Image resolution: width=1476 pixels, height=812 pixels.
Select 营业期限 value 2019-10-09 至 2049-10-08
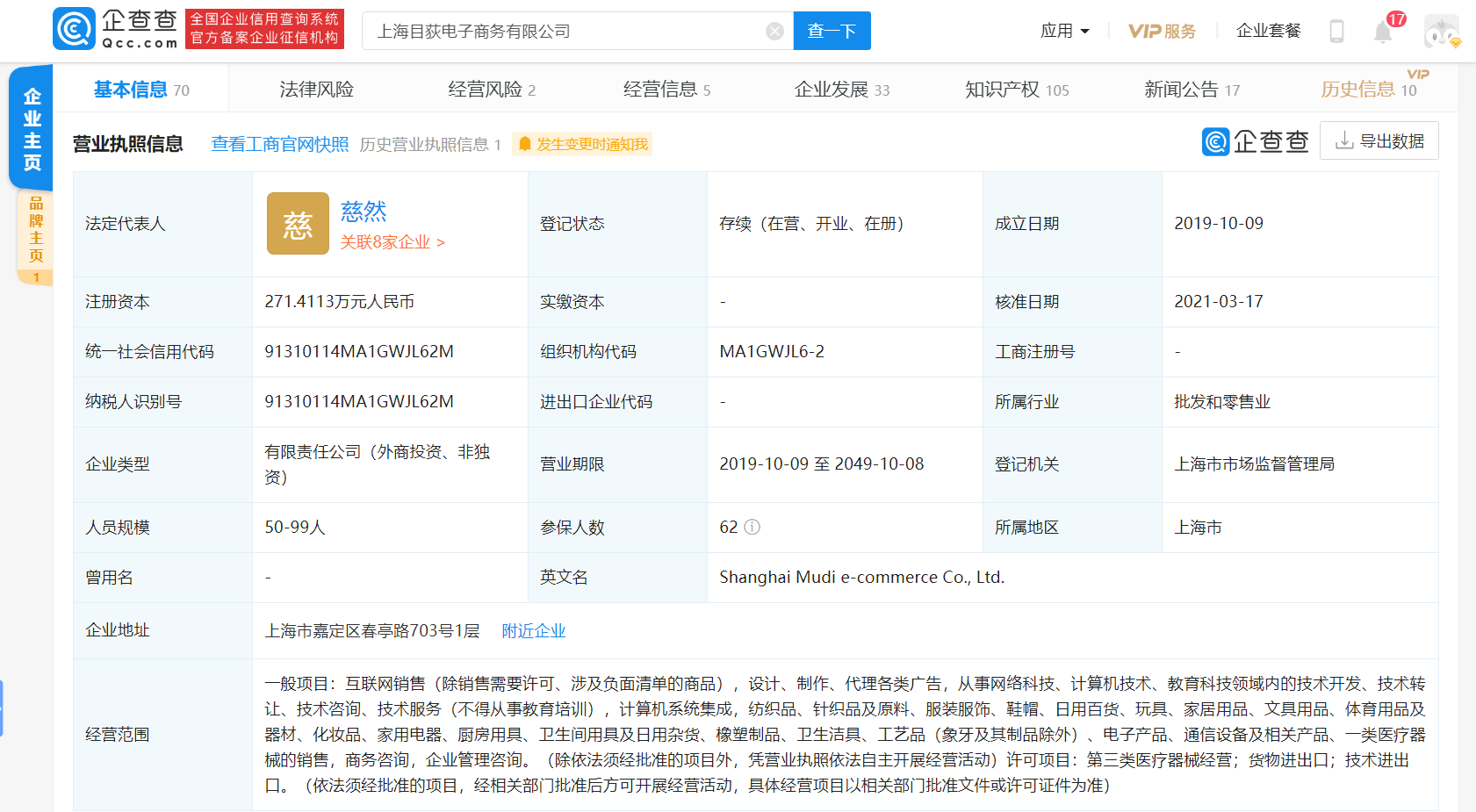pyautogui.click(x=822, y=463)
